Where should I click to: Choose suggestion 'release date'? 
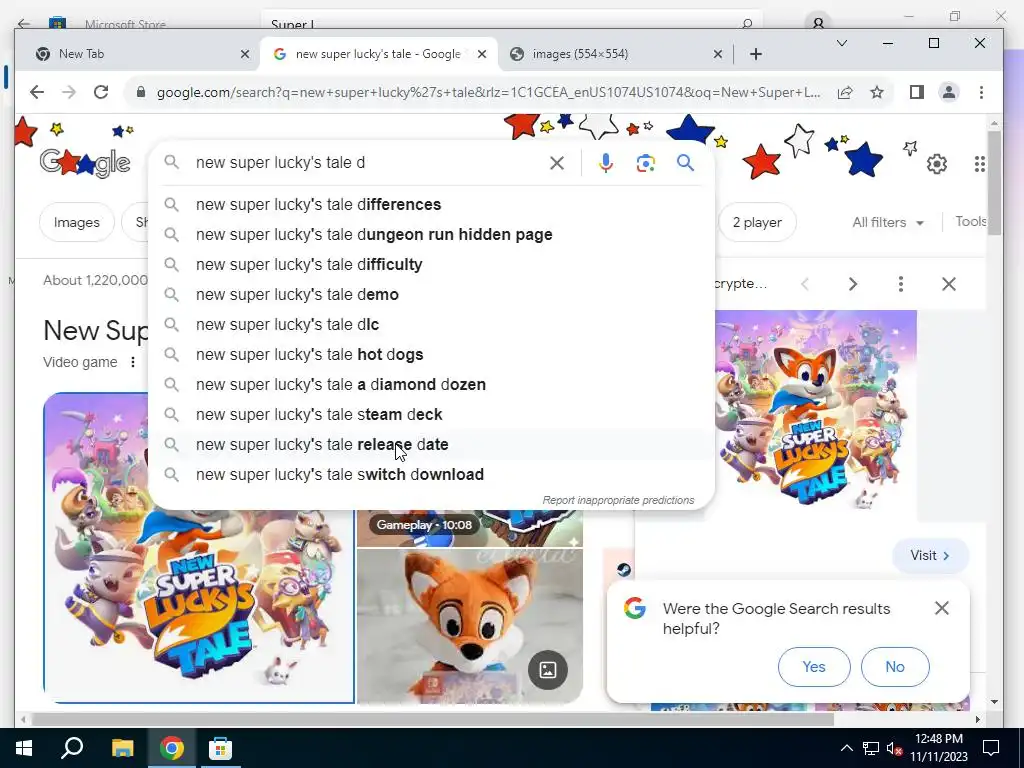click(431, 445)
